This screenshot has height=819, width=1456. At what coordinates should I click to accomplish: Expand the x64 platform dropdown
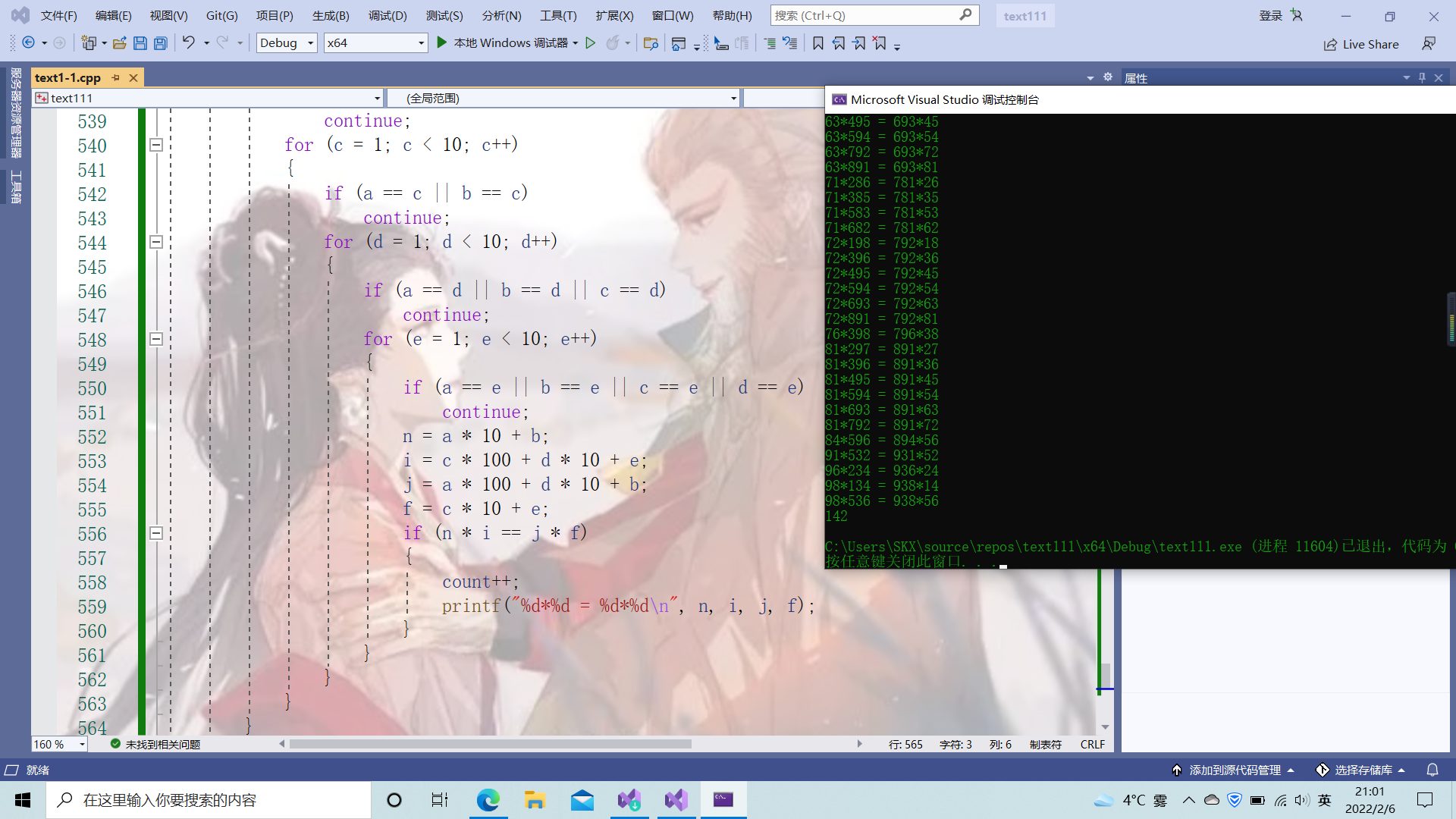pyautogui.click(x=422, y=43)
